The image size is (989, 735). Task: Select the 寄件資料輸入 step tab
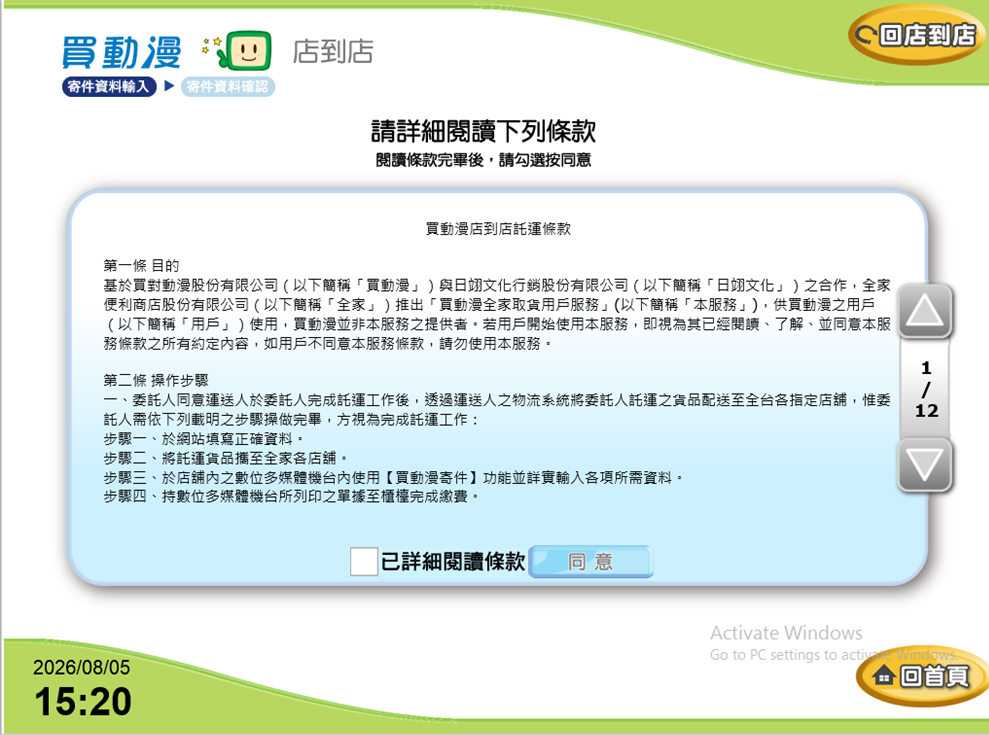click(108, 86)
